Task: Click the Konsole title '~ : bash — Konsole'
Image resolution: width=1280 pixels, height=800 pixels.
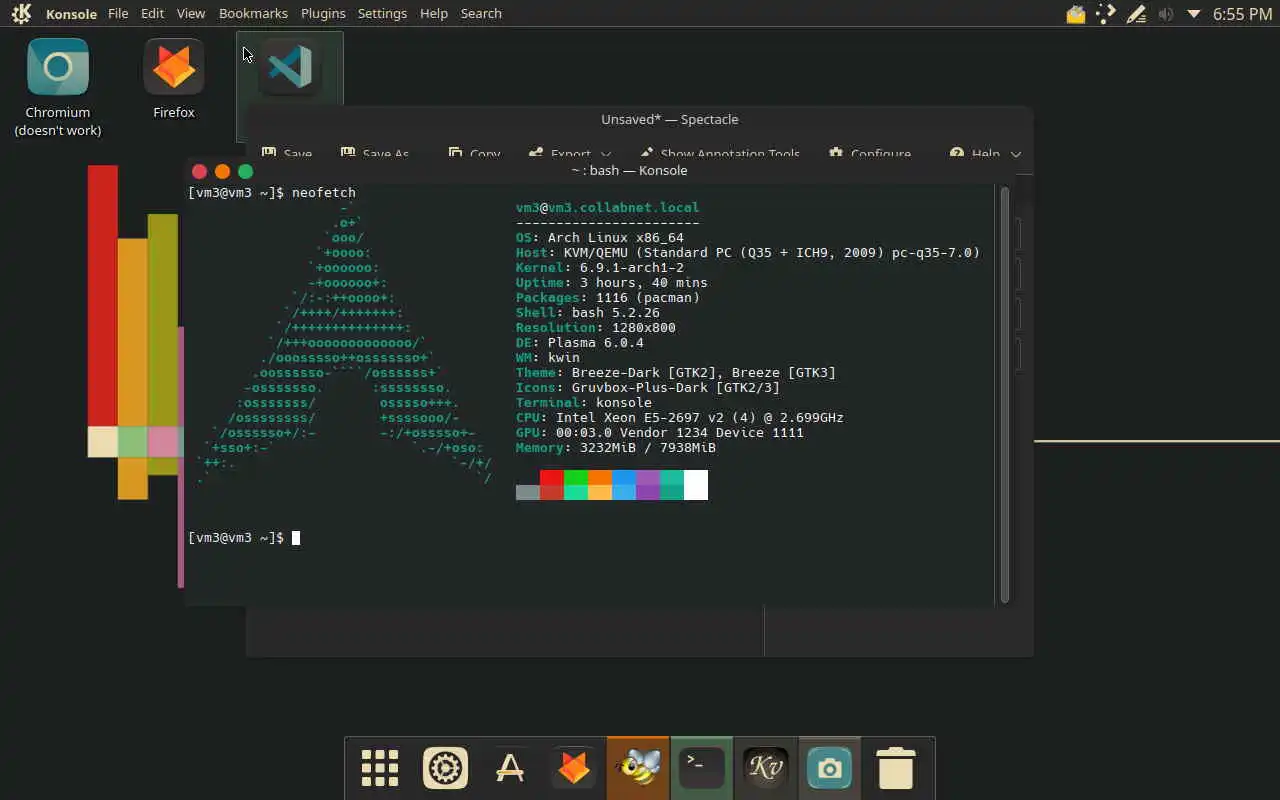Action: 629,170
